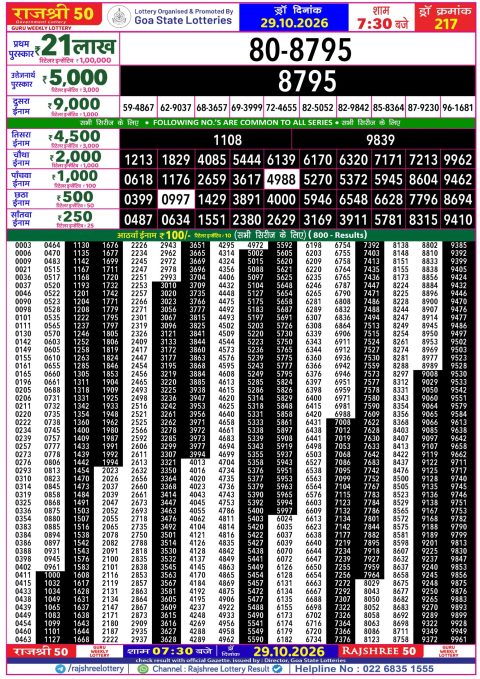Select second prize number 82-9842

click(353, 107)
